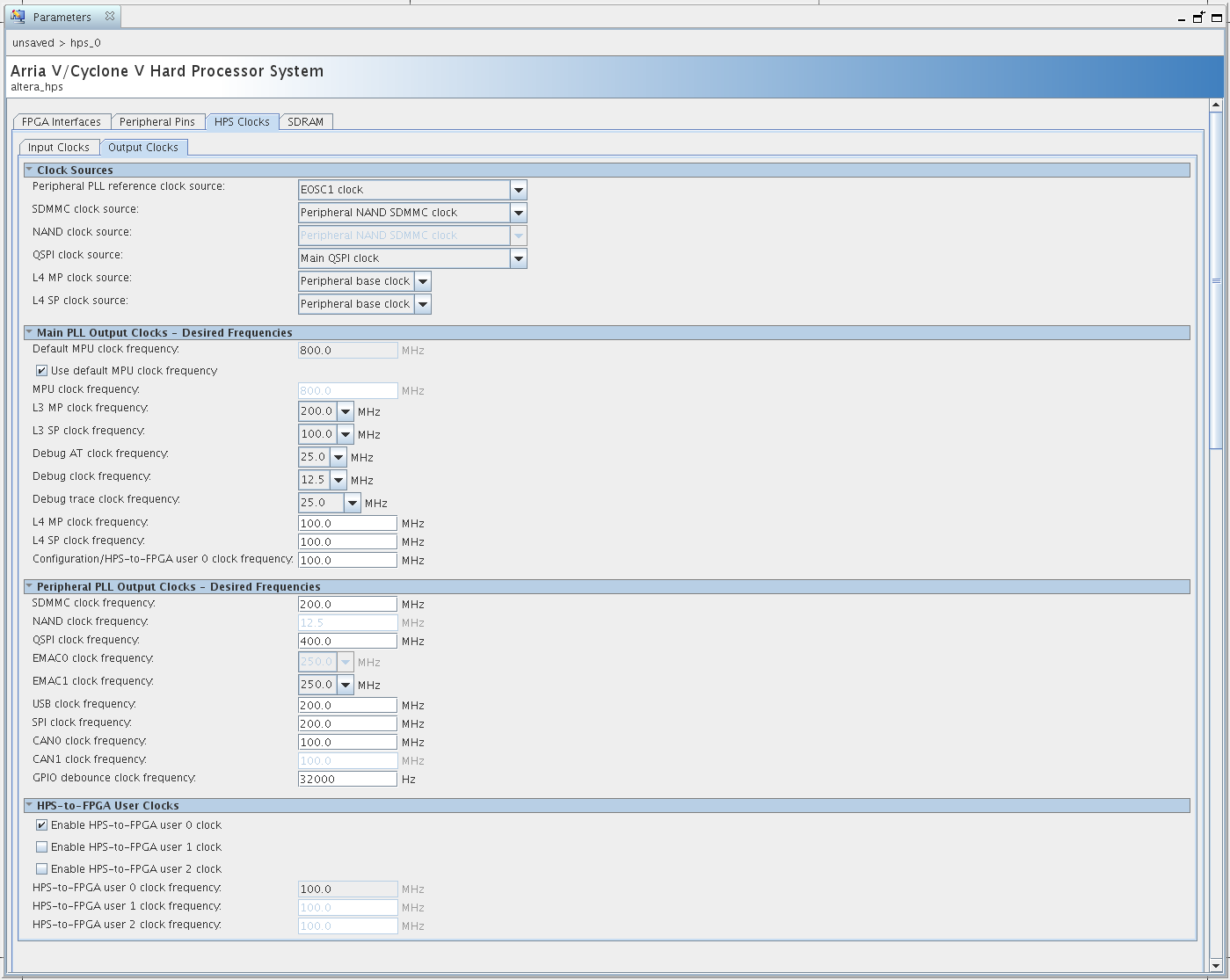Open L3 SP clock frequency dropdown

pyautogui.click(x=346, y=434)
